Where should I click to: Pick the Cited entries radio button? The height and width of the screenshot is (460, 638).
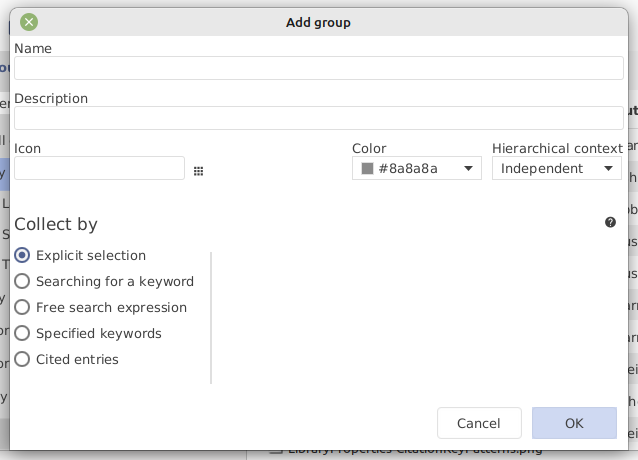pos(22,360)
